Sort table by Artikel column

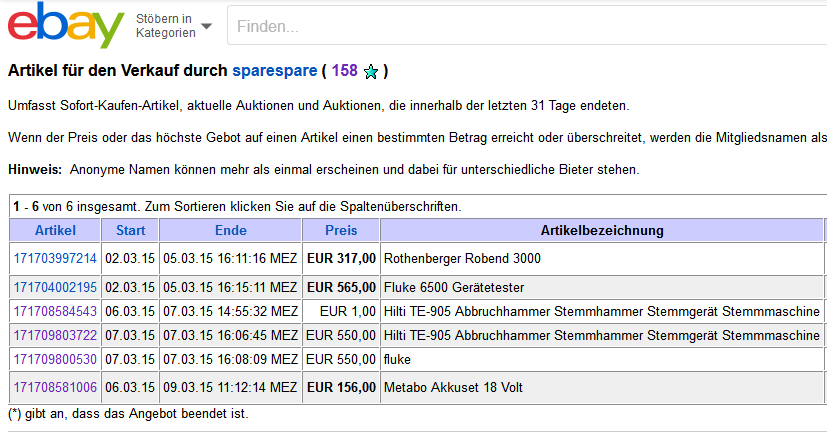(x=55, y=230)
